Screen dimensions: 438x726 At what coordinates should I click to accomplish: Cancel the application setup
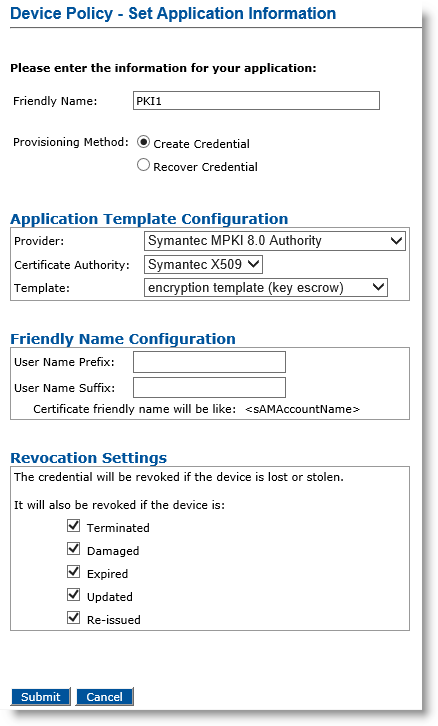tap(105, 697)
